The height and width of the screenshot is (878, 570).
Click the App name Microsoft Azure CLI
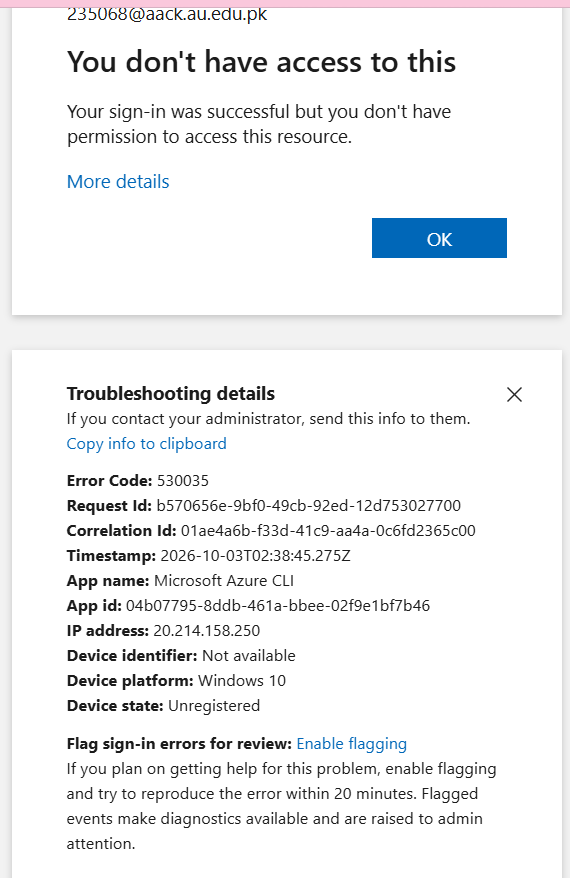[x=224, y=581]
